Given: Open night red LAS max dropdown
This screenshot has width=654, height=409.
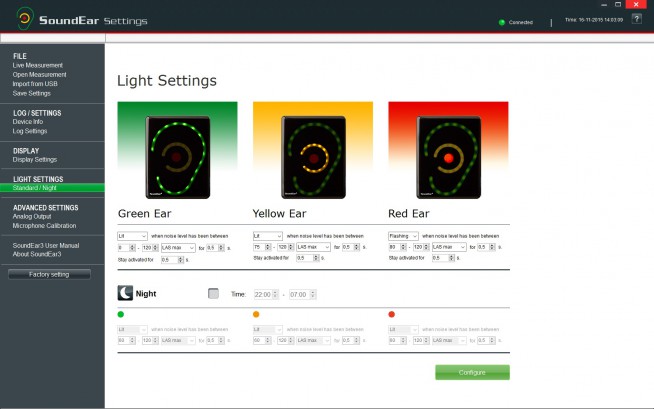Looking at the screenshot, I should (449, 341).
